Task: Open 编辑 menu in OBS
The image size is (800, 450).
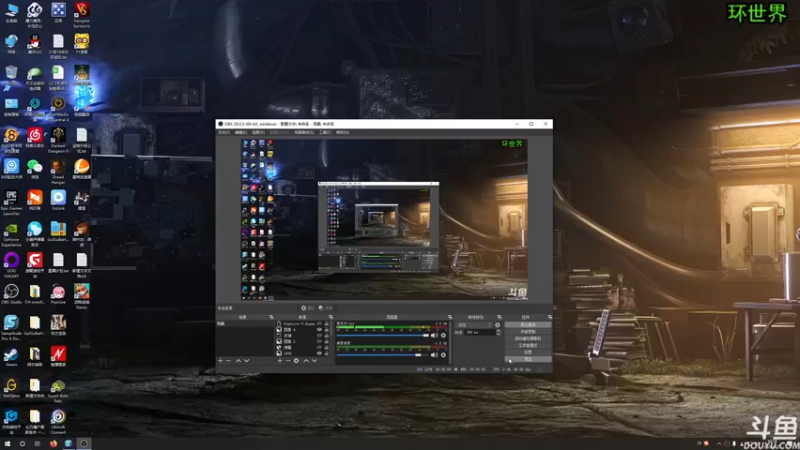Action: click(240, 132)
